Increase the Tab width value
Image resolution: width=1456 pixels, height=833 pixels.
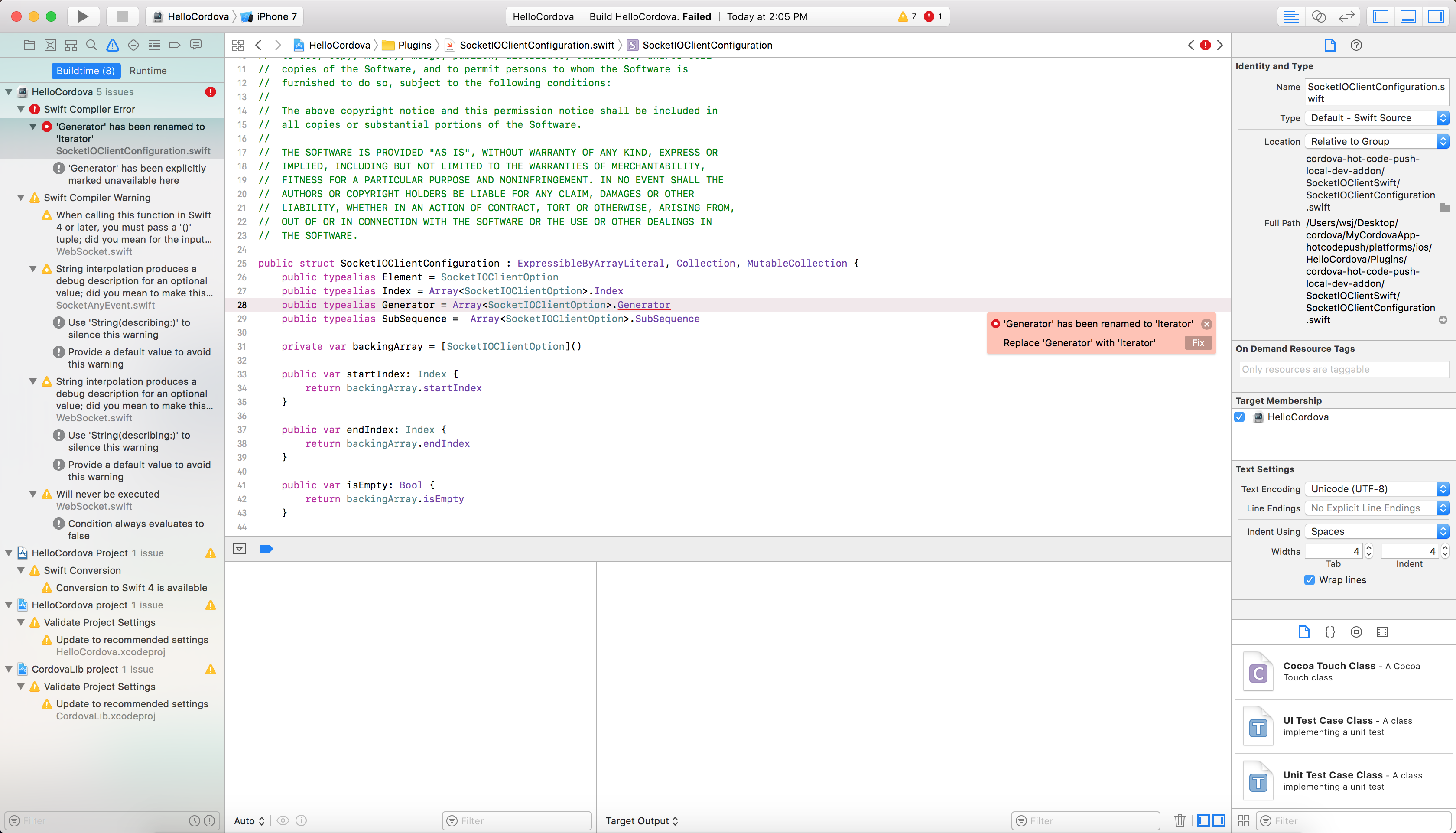point(1368,547)
